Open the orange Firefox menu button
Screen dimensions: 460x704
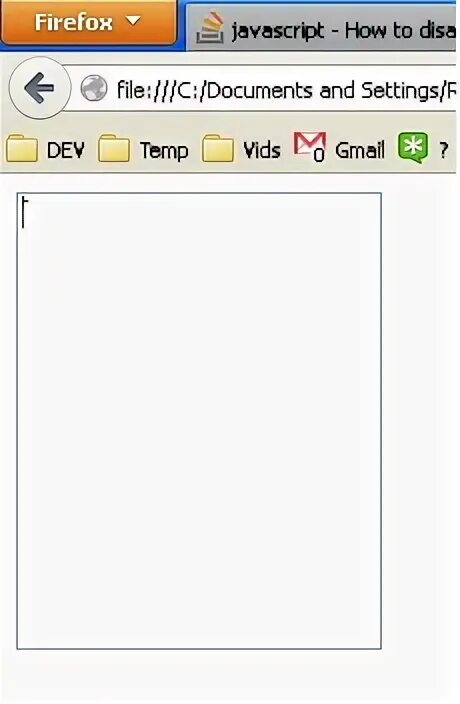(88, 22)
